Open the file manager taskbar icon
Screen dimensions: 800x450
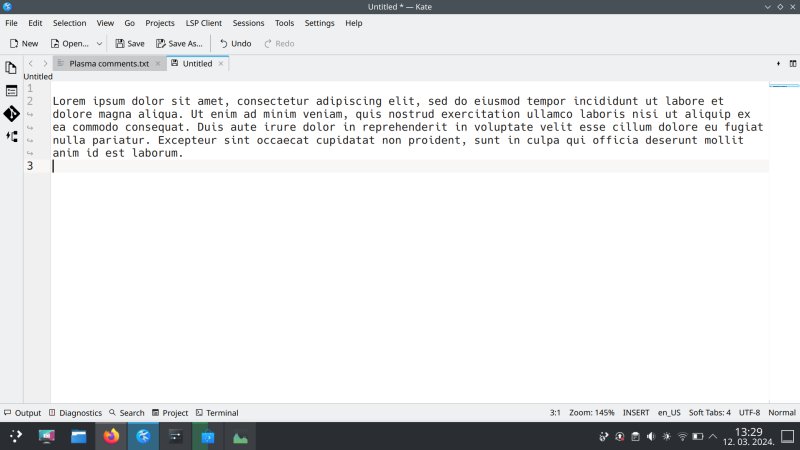(79, 436)
